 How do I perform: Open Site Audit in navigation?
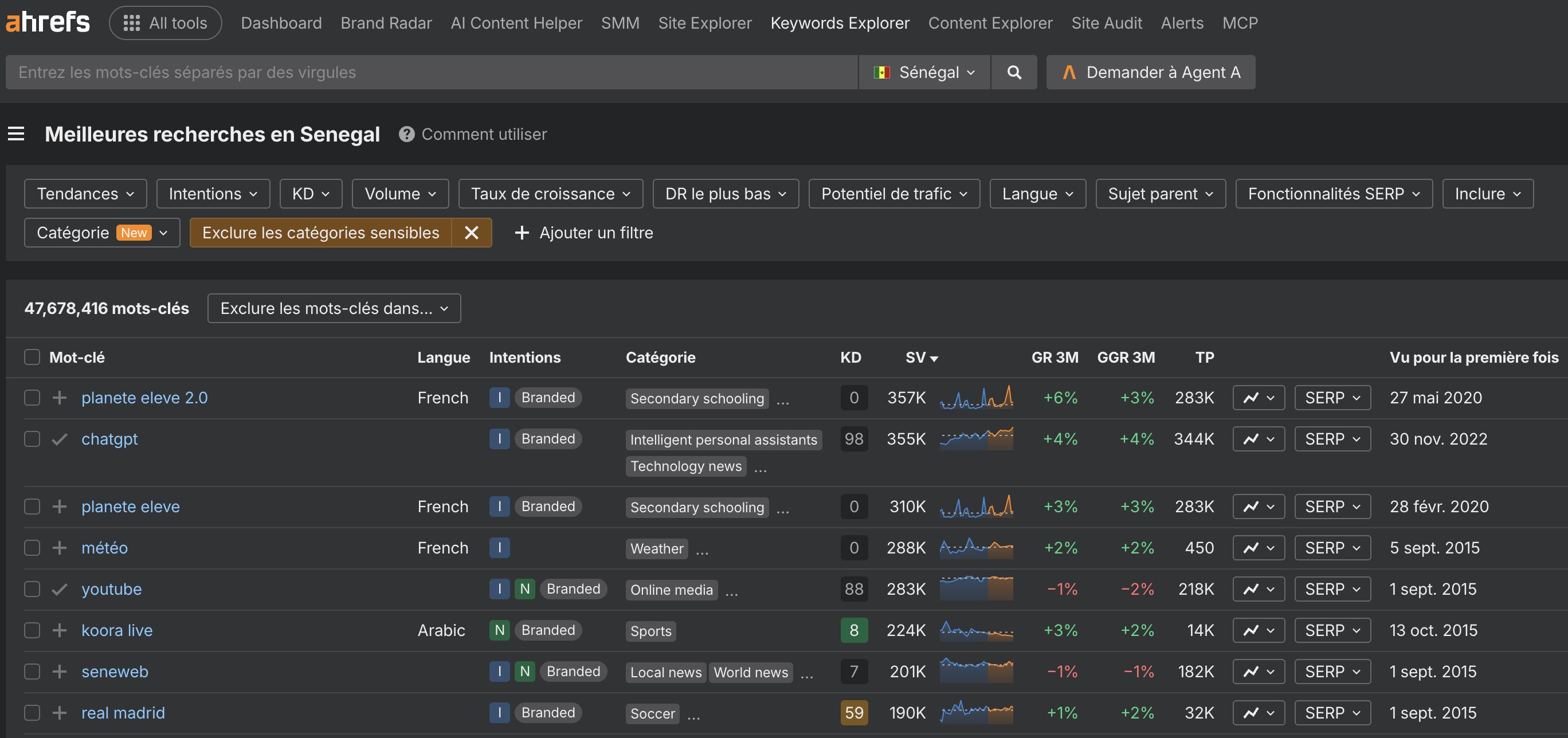[x=1107, y=23]
